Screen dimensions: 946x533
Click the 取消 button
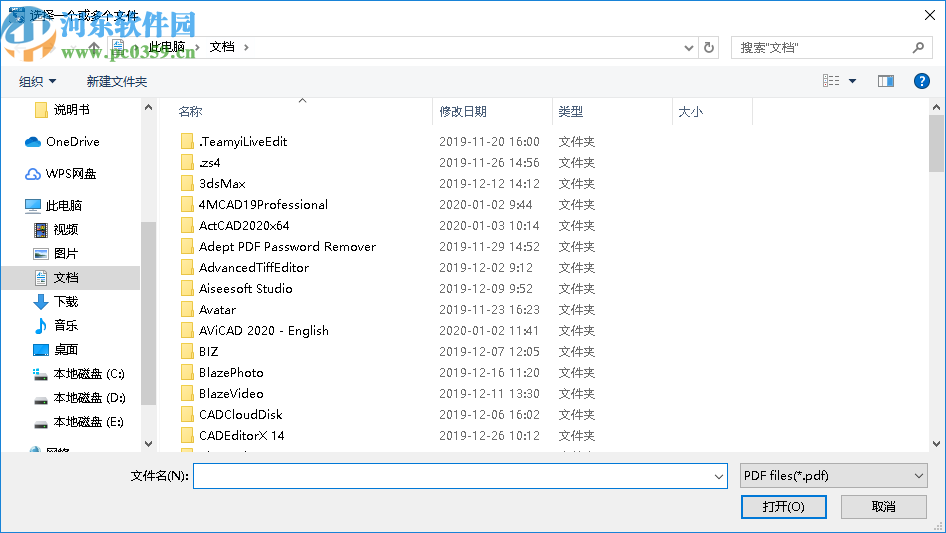point(883,506)
